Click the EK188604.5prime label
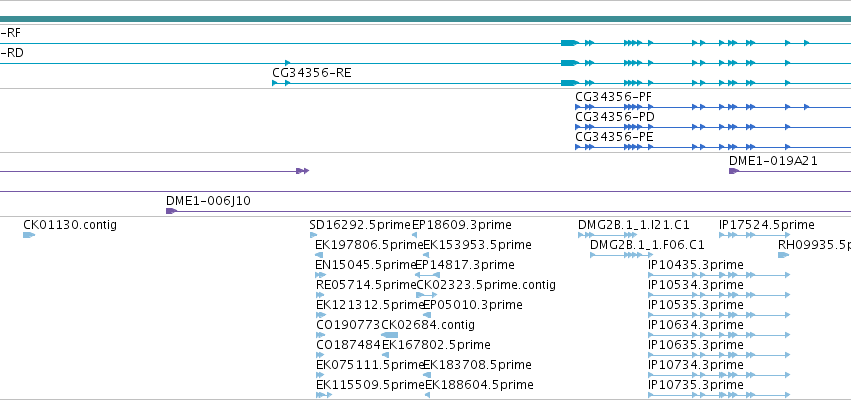This screenshot has width=851, height=400. (x=479, y=385)
